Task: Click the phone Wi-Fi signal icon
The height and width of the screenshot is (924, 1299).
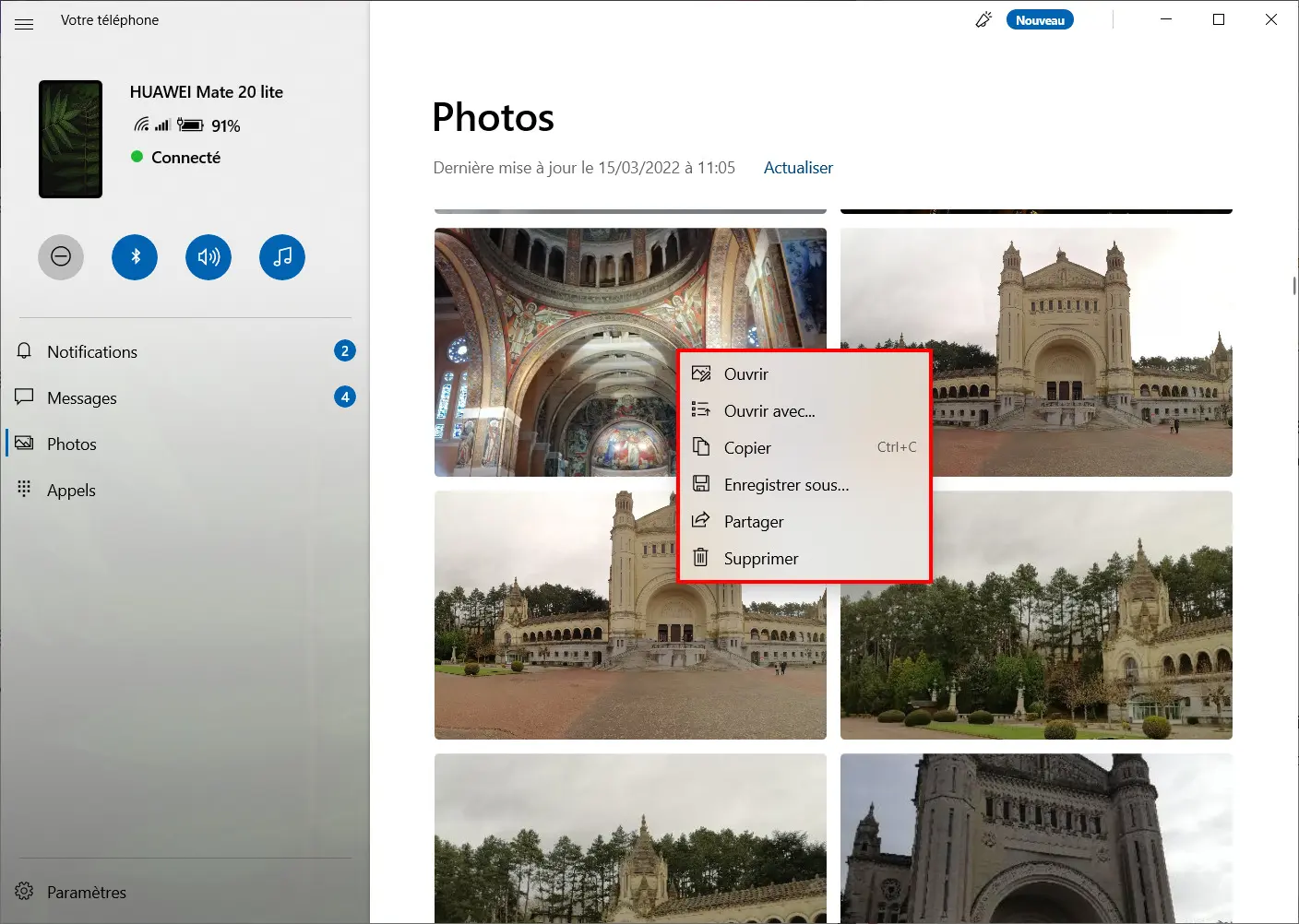Action: [141, 124]
